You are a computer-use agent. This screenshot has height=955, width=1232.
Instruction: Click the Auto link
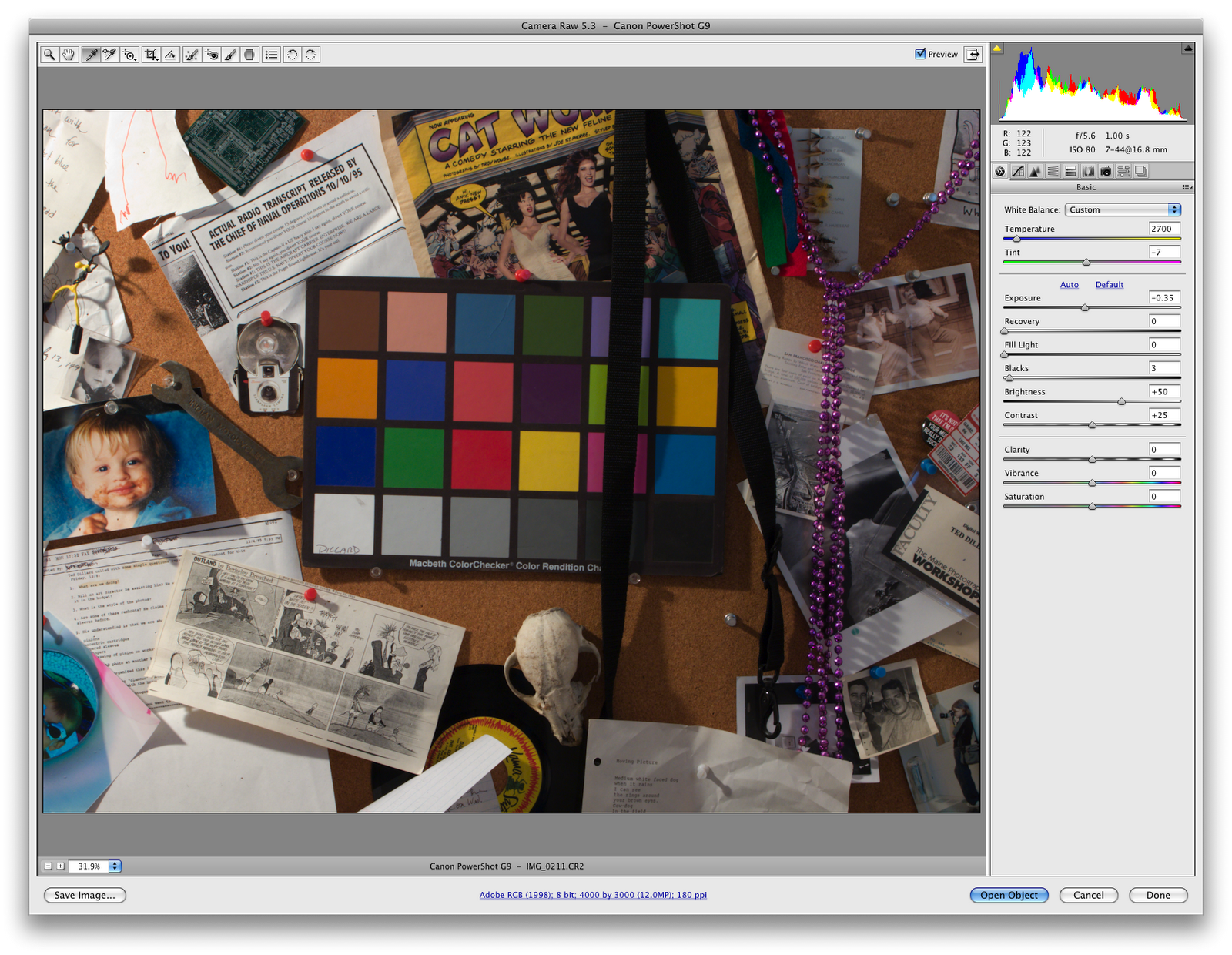pos(1070,285)
